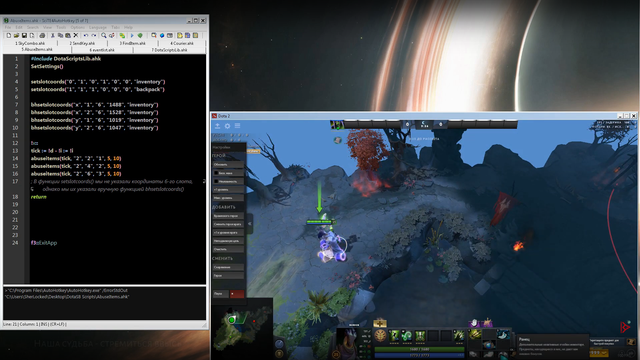Toggle the second checkbox in the demo panel
The width and height of the screenshot is (640, 360).
click(216, 181)
